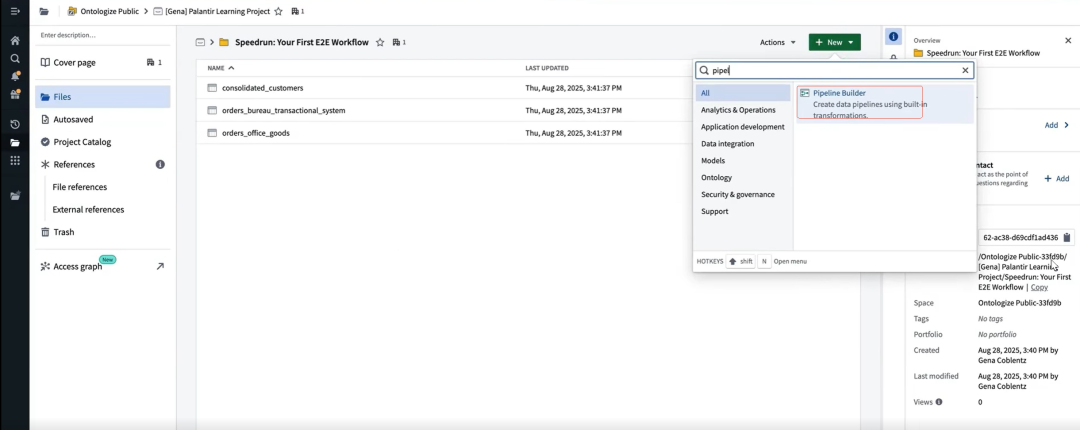This screenshot has height=430, width=1080.
Task: Open Home from the dark sidebar
Action: tap(14, 41)
